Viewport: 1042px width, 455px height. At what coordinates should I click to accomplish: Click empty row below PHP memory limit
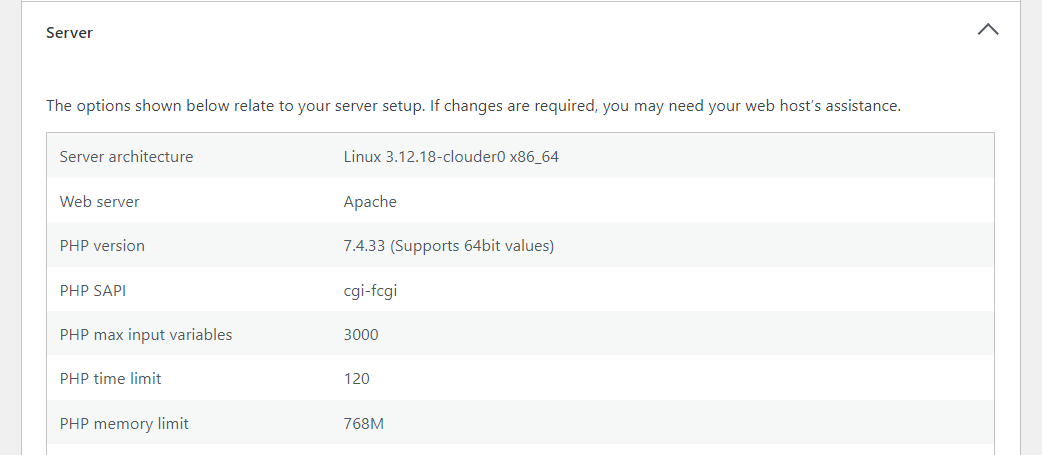click(520, 450)
